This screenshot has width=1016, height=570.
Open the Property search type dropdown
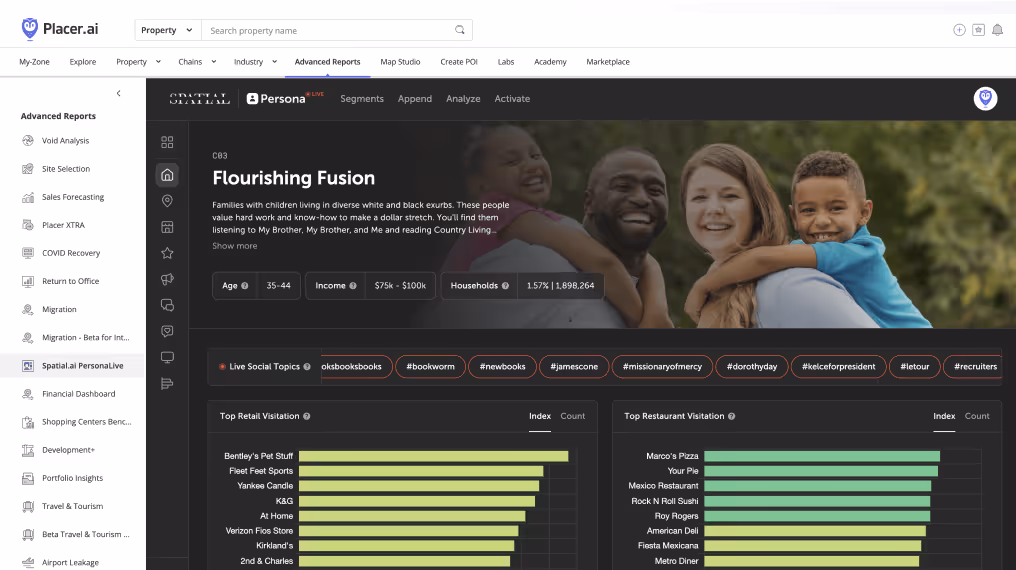point(168,30)
